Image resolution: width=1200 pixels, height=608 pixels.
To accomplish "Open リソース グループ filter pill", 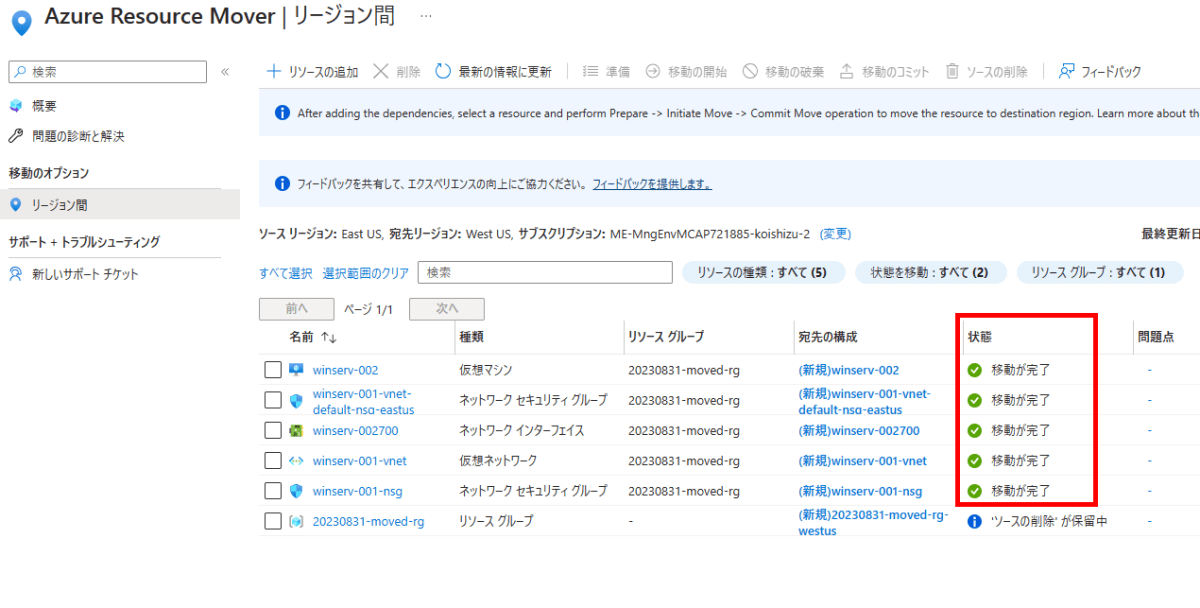I will pyautogui.click(x=1100, y=272).
